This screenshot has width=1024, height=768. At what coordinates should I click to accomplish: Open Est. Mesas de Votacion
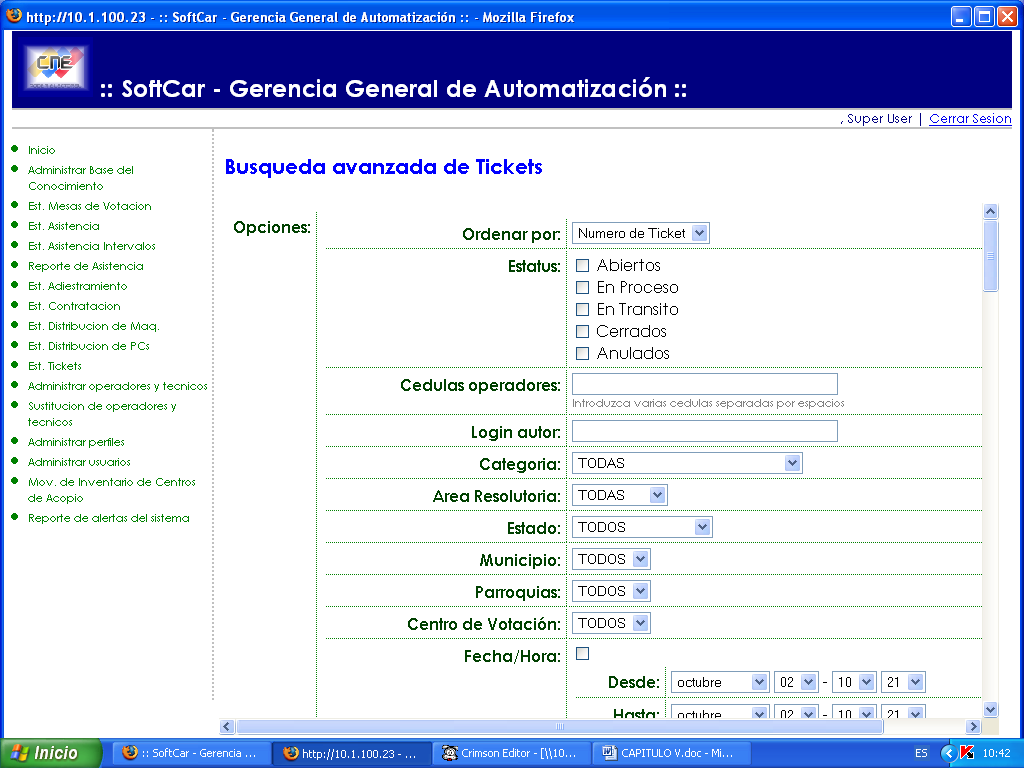click(x=89, y=206)
